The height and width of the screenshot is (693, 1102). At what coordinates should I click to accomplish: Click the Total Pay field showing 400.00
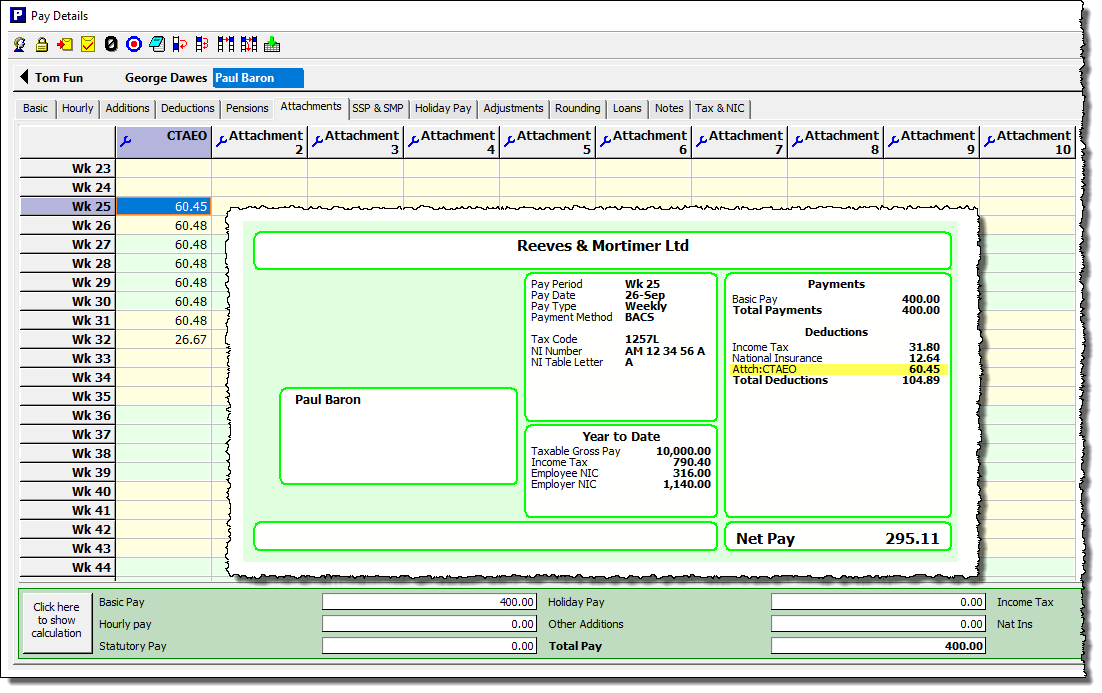pos(879,646)
